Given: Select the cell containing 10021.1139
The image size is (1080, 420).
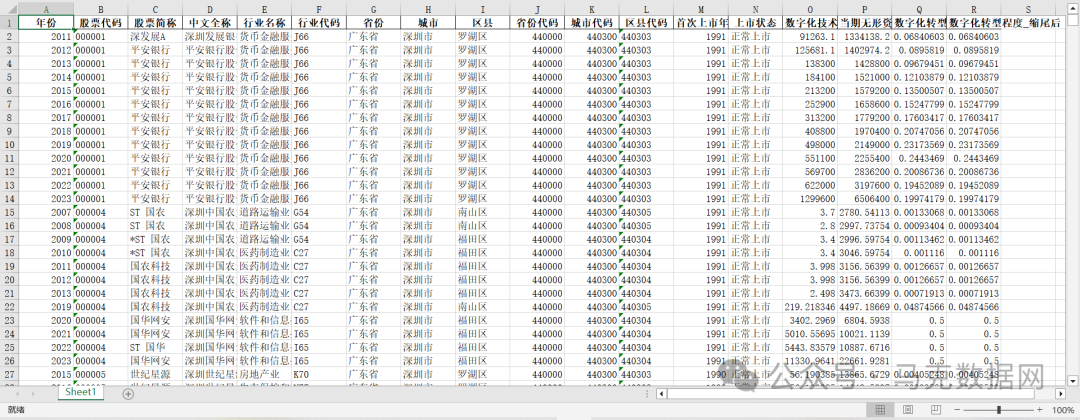Looking at the screenshot, I should click(x=864, y=334).
